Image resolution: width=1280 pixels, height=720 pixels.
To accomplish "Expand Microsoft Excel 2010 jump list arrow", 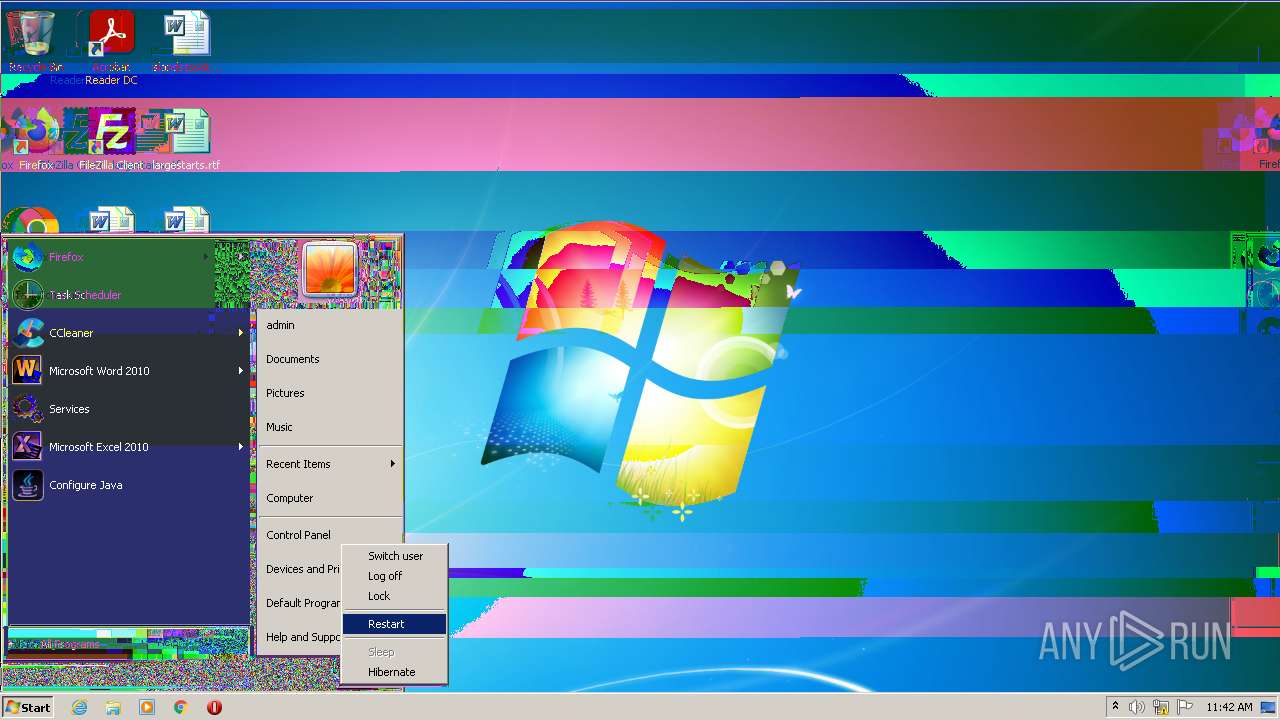I will tap(241, 447).
